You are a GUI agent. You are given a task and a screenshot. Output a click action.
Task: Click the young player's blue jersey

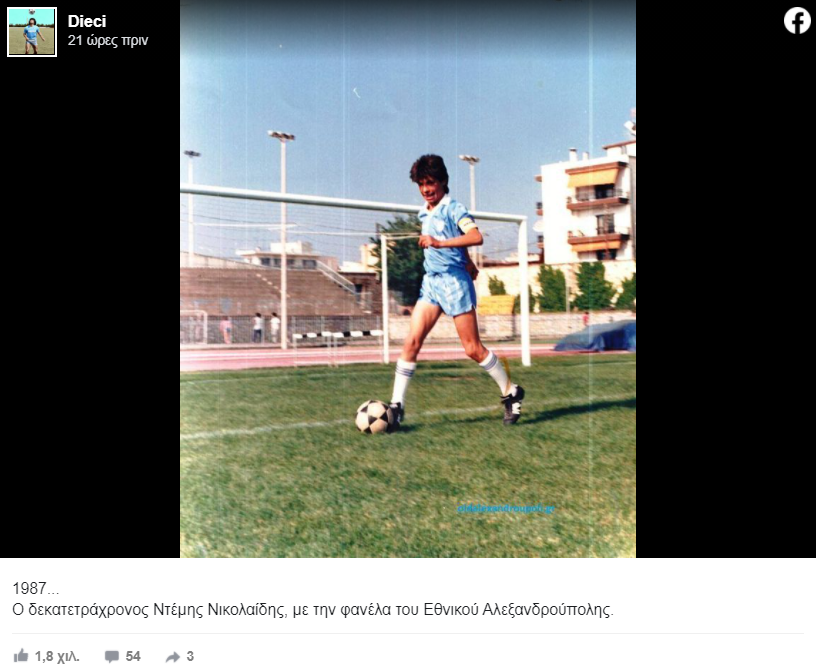445,235
